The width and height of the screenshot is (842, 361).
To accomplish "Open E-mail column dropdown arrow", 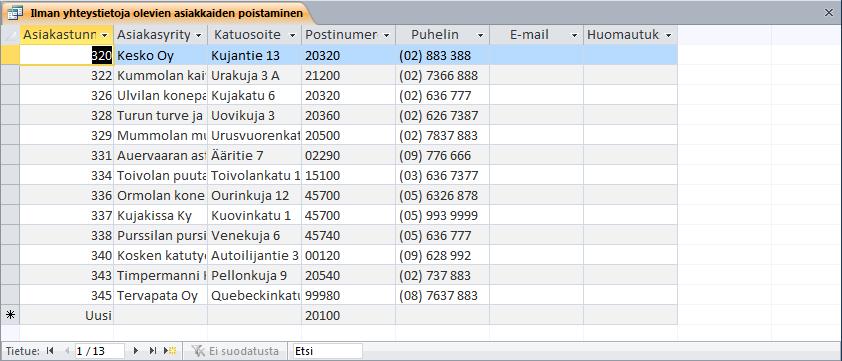I will point(575,35).
